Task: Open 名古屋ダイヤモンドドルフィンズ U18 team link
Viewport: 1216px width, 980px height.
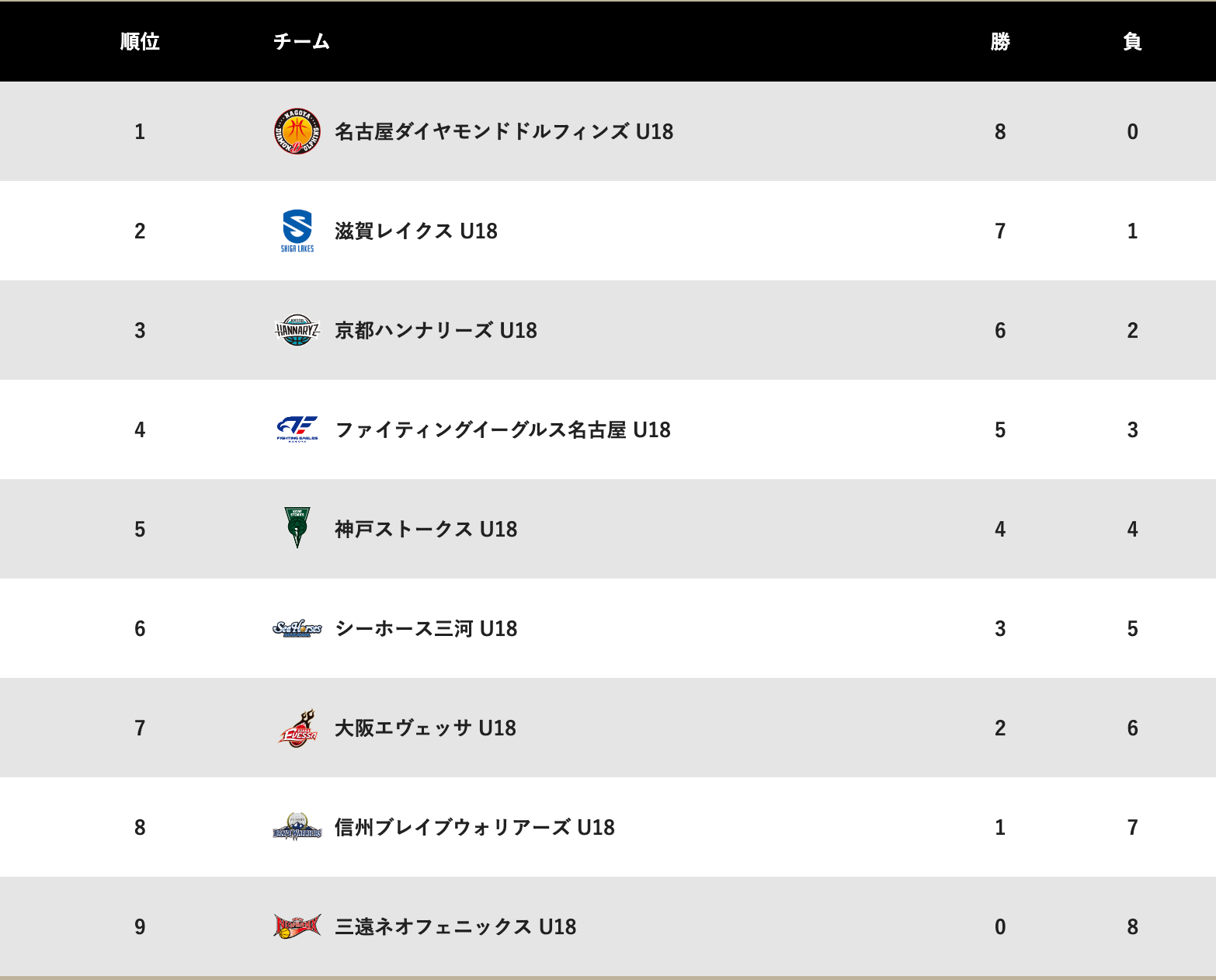Action: point(504,131)
